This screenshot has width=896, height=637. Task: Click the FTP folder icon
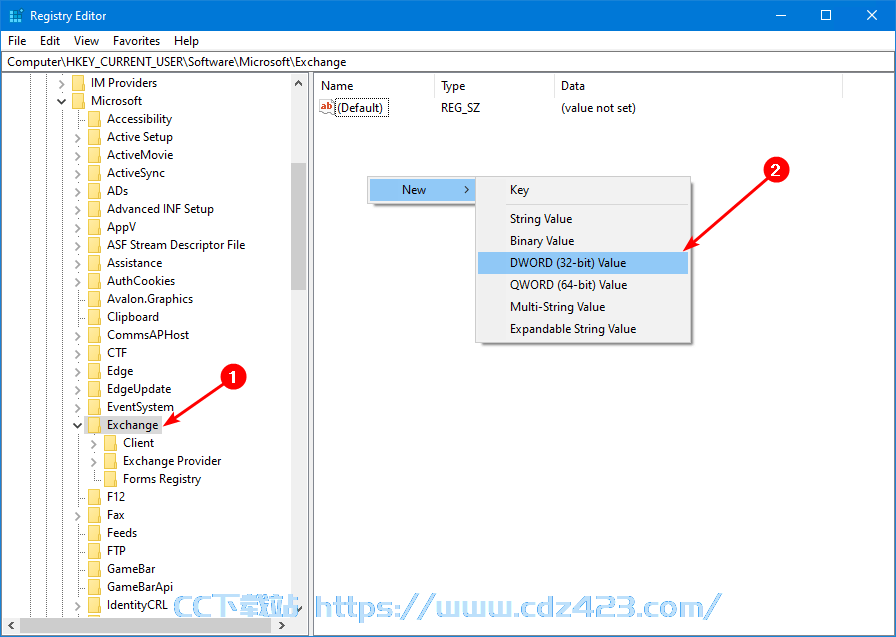(x=95, y=551)
